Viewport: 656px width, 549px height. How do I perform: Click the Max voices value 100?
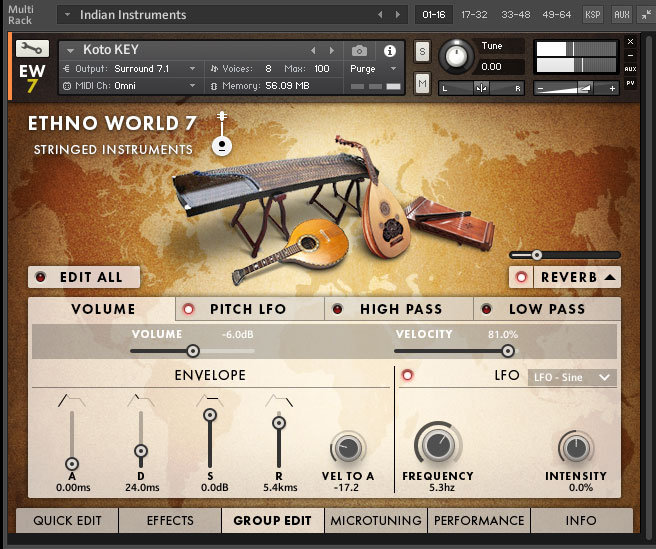[322, 69]
